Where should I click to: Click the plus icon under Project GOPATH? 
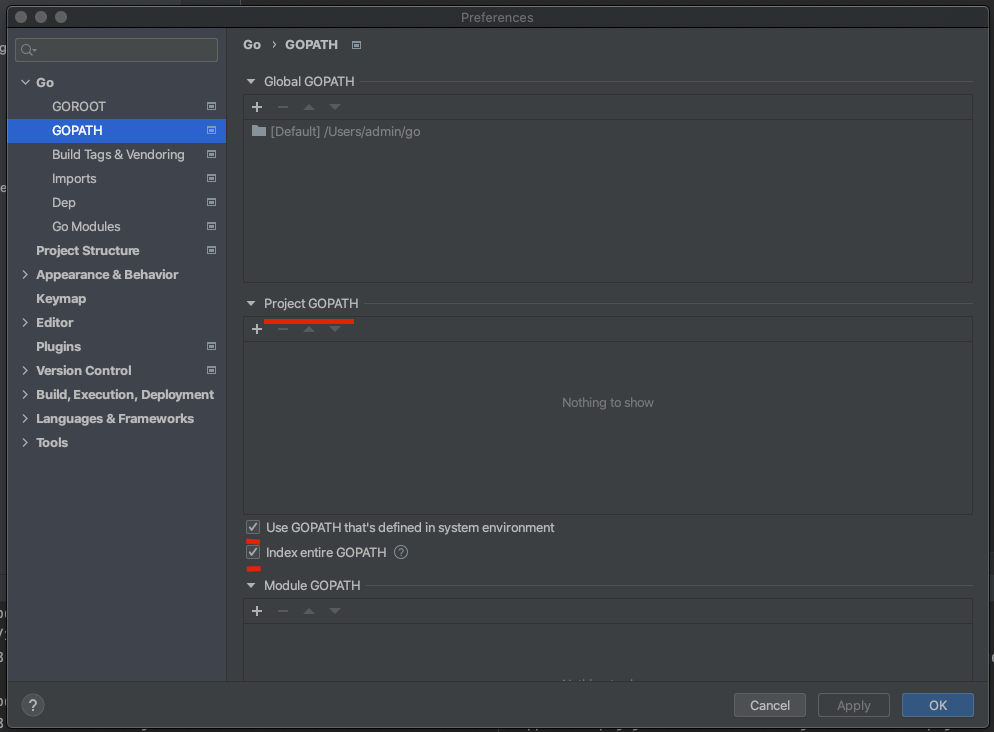pos(257,330)
